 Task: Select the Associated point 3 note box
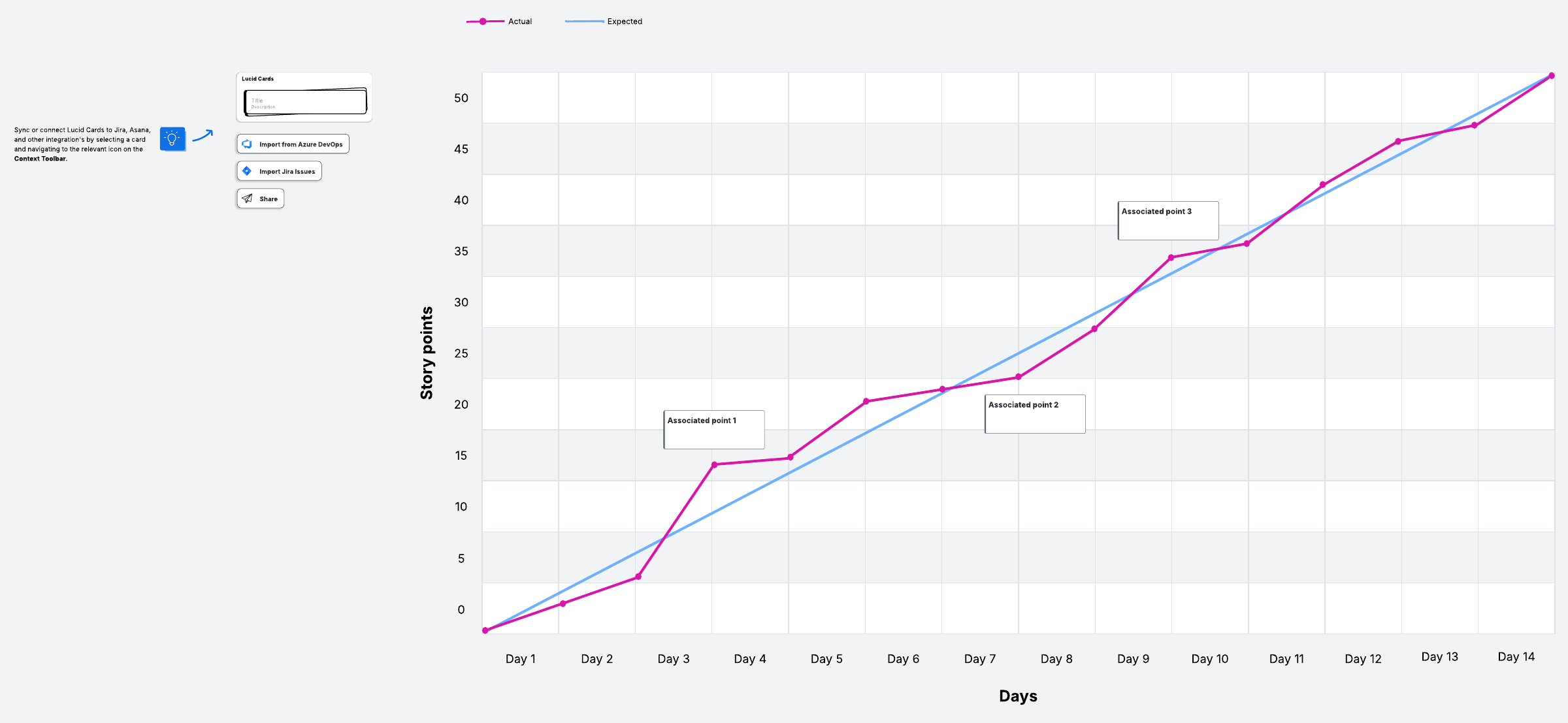pyautogui.click(x=1168, y=221)
